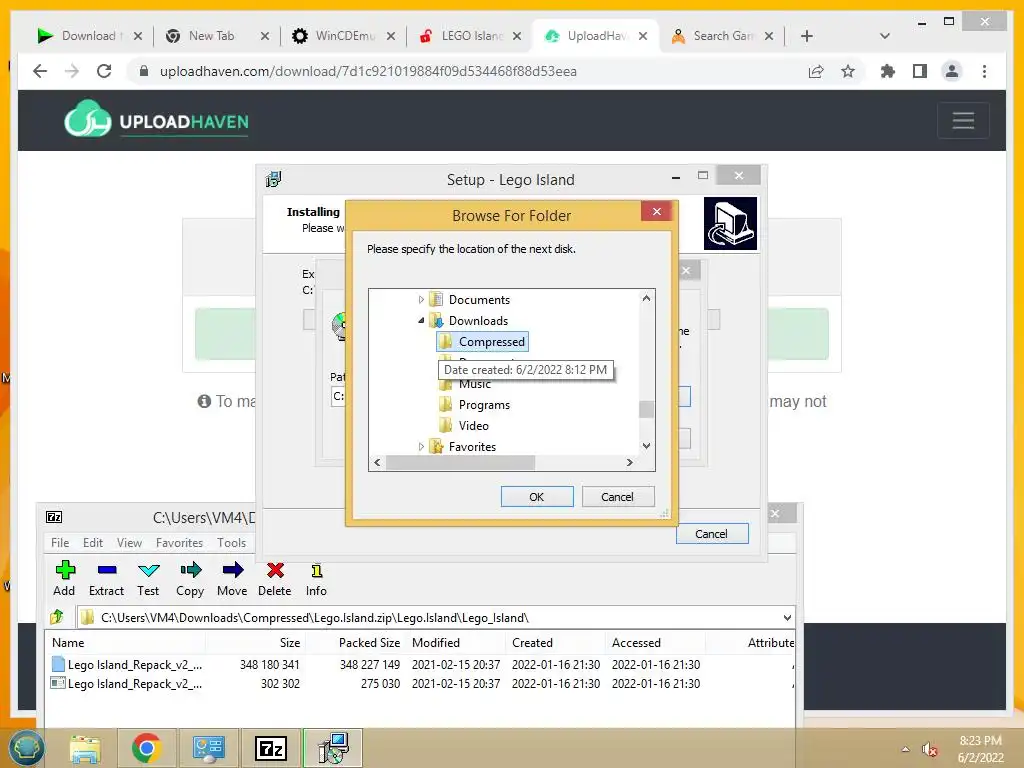This screenshot has width=1024, height=768.
Task: Click the muted volume tray icon
Action: [930, 750]
